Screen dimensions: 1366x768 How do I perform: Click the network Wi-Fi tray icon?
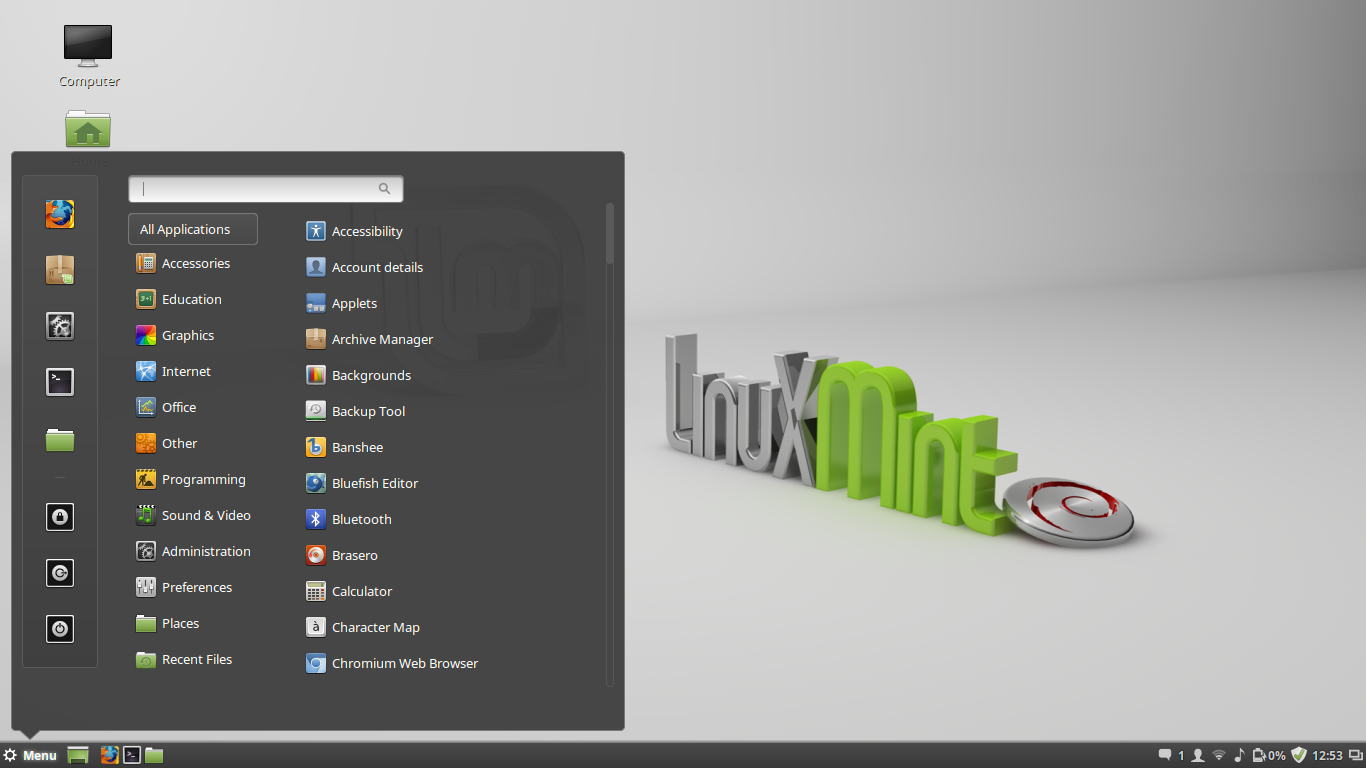[x=1219, y=755]
